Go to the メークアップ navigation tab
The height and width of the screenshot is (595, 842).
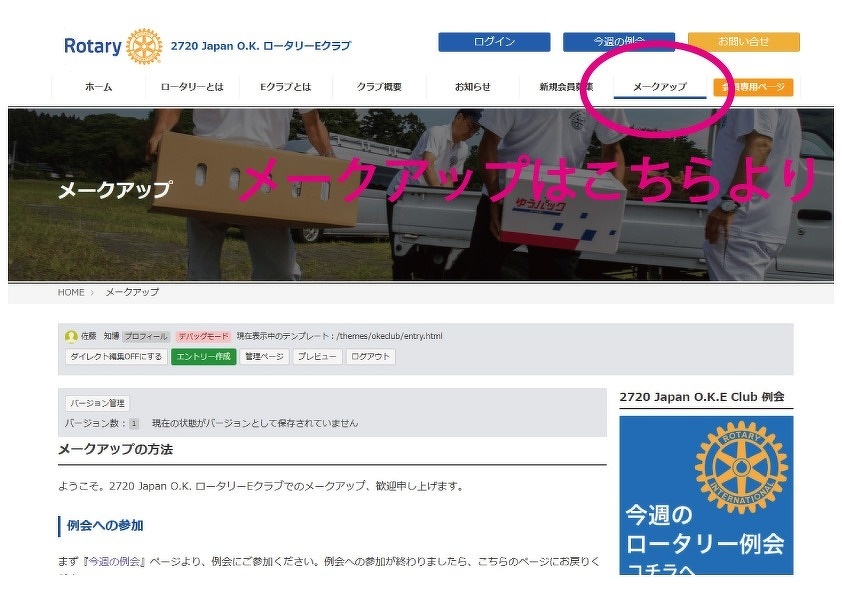659,87
